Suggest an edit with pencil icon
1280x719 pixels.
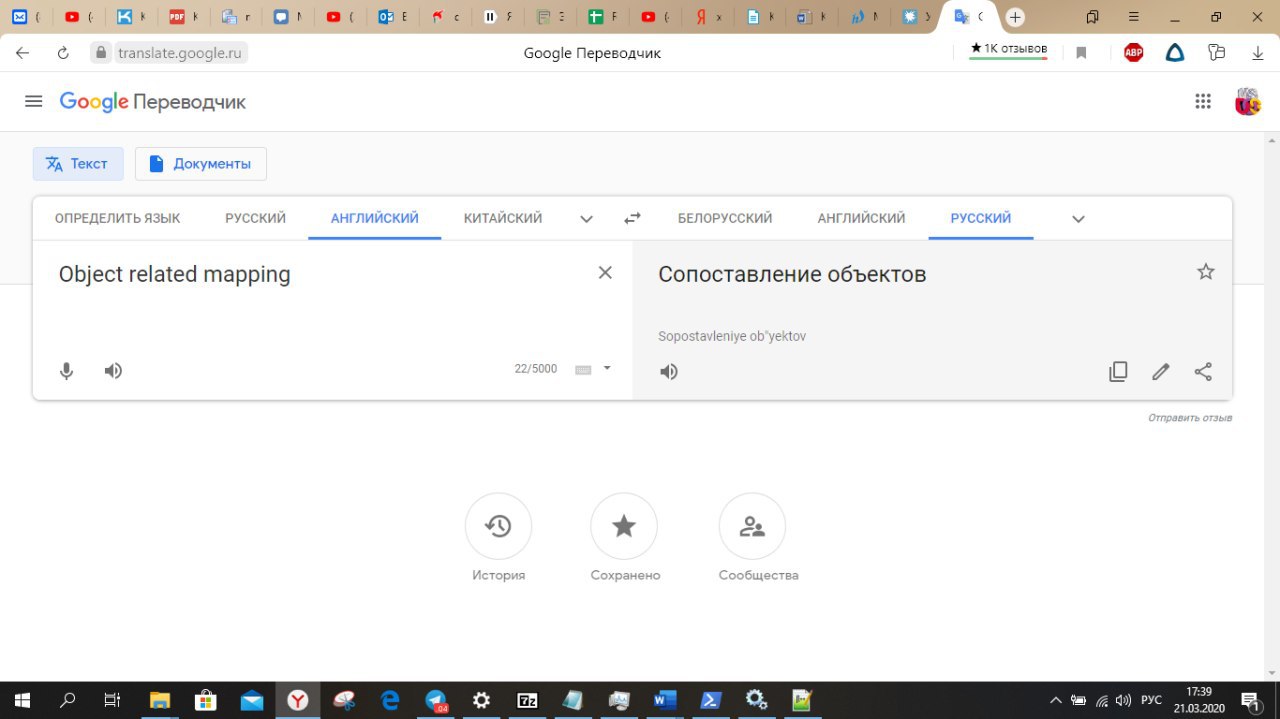pyautogui.click(x=1160, y=372)
